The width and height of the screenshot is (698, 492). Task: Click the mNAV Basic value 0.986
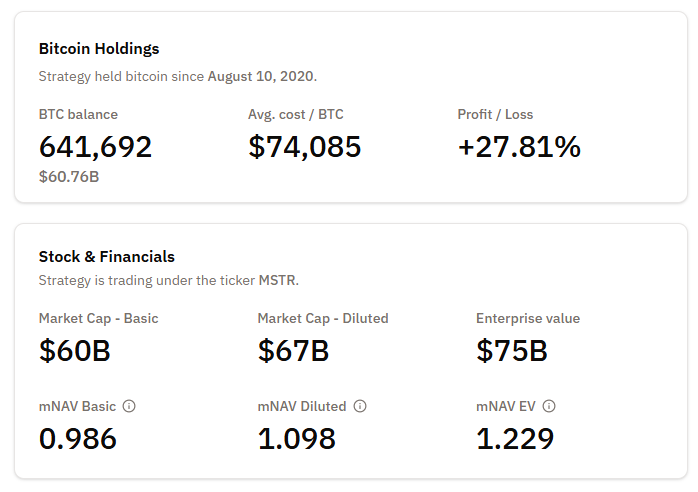point(78,438)
